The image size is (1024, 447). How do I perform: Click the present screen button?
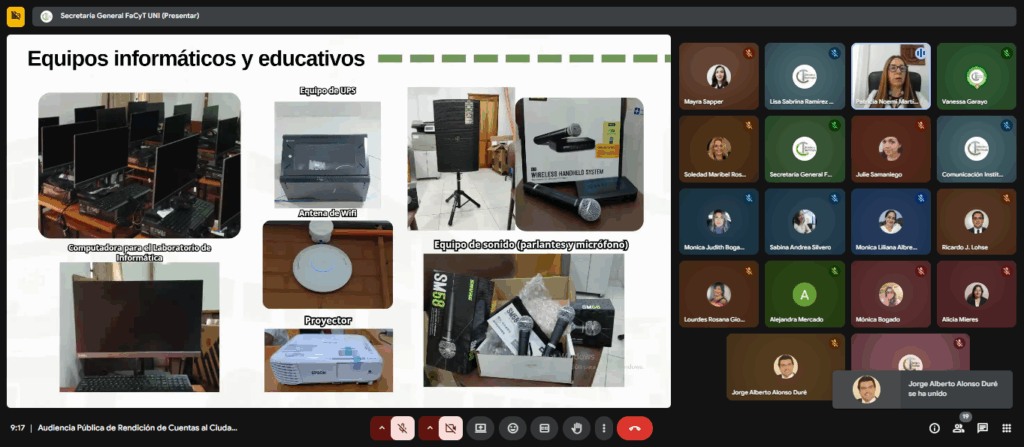(480, 428)
